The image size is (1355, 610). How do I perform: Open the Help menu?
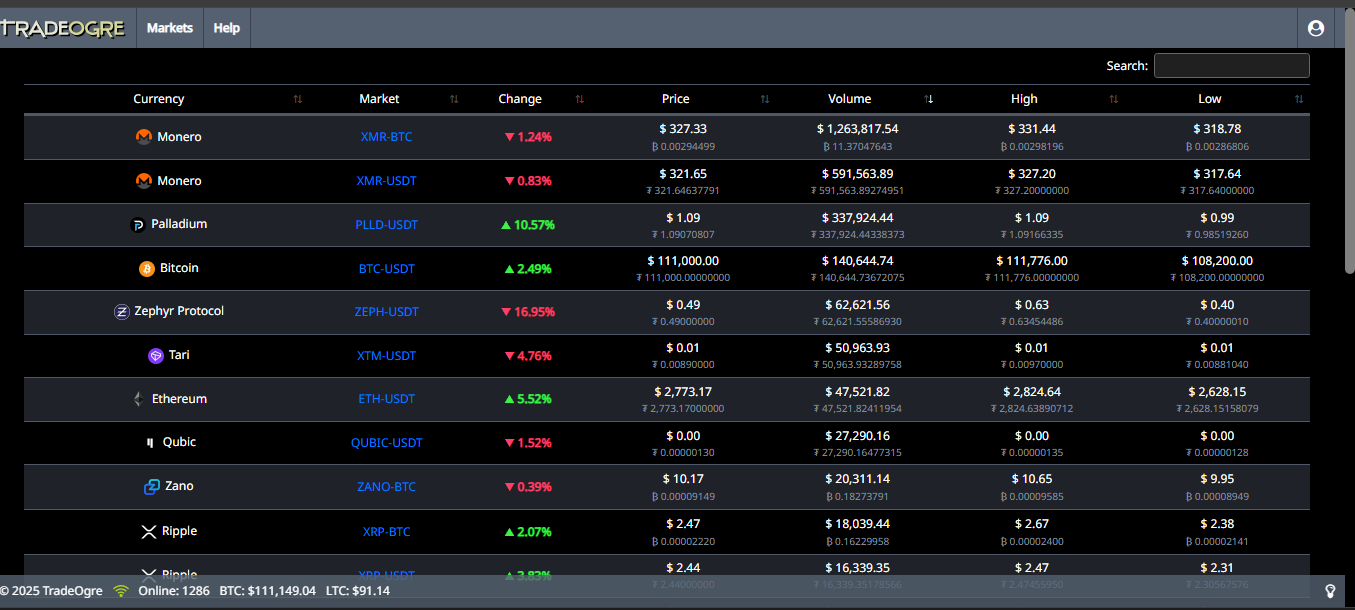pyautogui.click(x=227, y=28)
